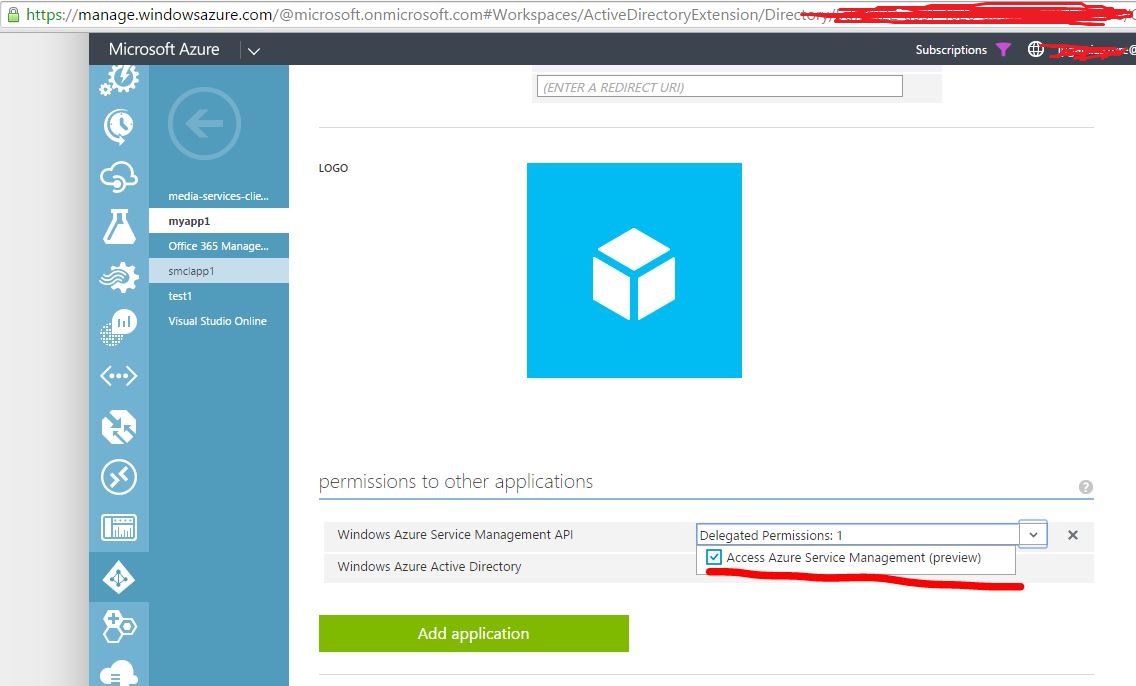This screenshot has height=686, width=1136.
Task: Select media-services-clie... application in list
Action: (219, 196)
